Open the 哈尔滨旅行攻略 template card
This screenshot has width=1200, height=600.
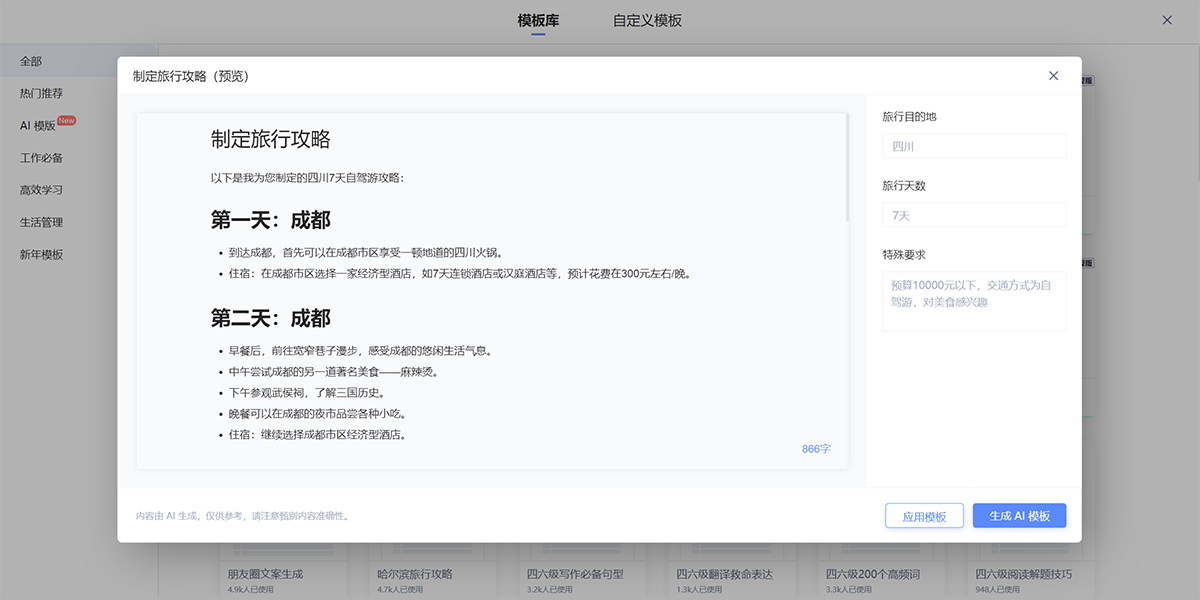tap(415, 574)
